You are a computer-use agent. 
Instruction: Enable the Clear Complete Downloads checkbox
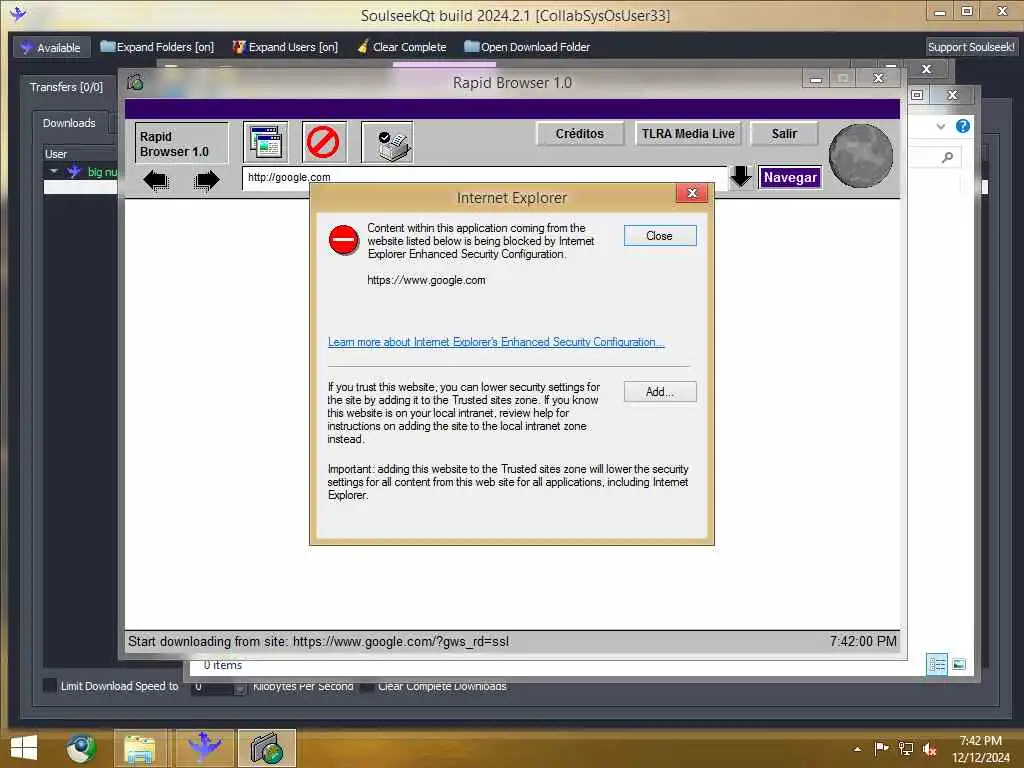[x=368, y=686]
